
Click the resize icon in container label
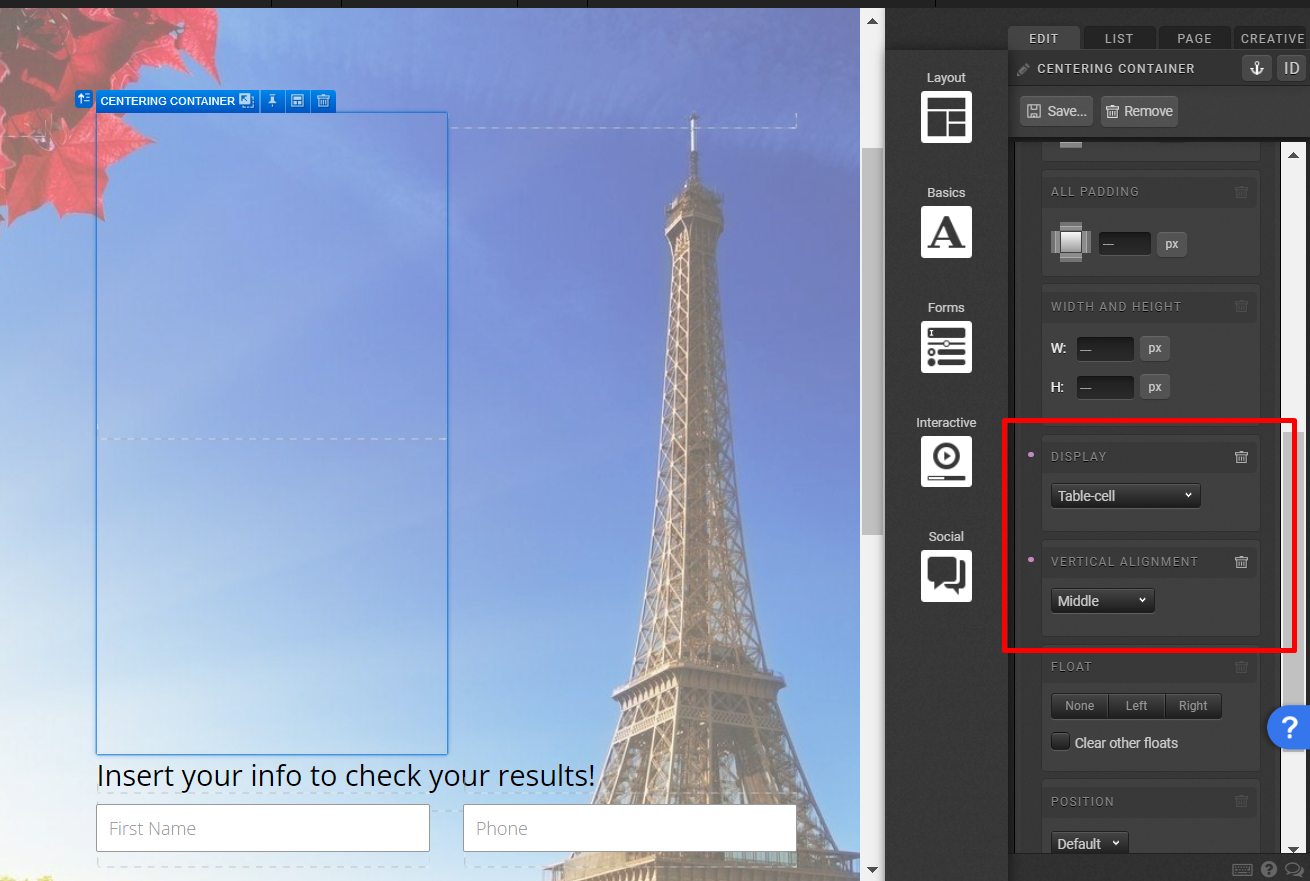click(x=247, y=101)
